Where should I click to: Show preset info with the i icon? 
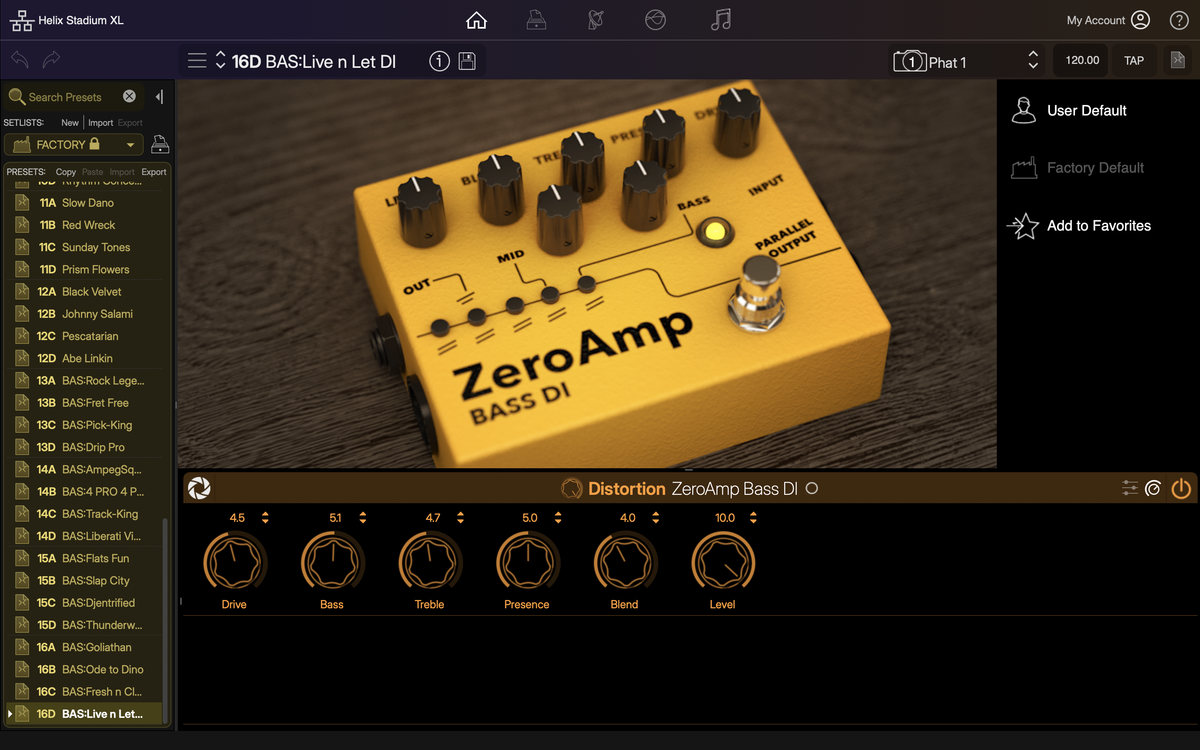pyautogui.click(x=439, y=62)
